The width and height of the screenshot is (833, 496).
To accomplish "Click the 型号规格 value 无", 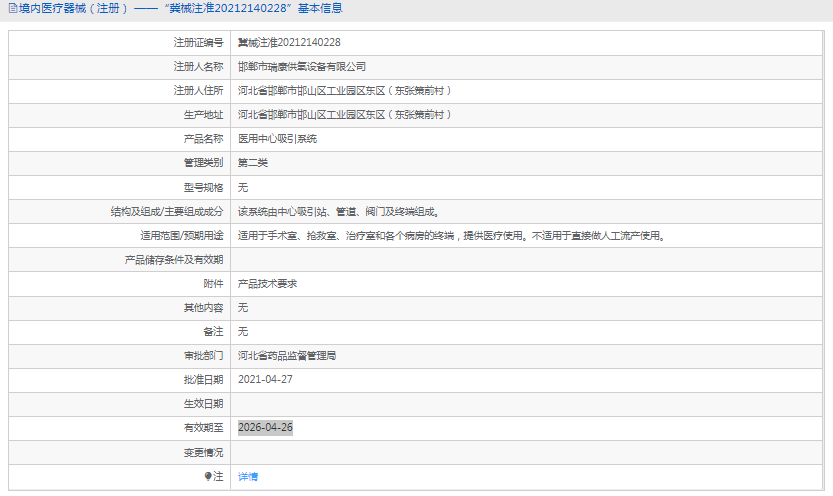I will (243, 187).
